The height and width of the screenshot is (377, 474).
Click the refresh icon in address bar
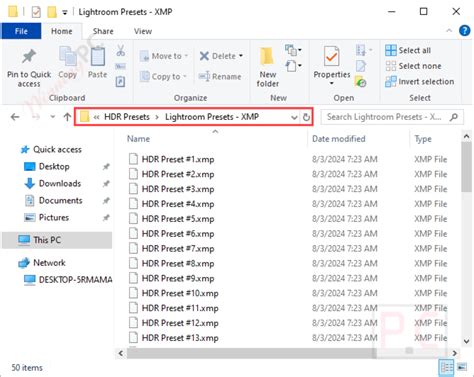point(306,117)
